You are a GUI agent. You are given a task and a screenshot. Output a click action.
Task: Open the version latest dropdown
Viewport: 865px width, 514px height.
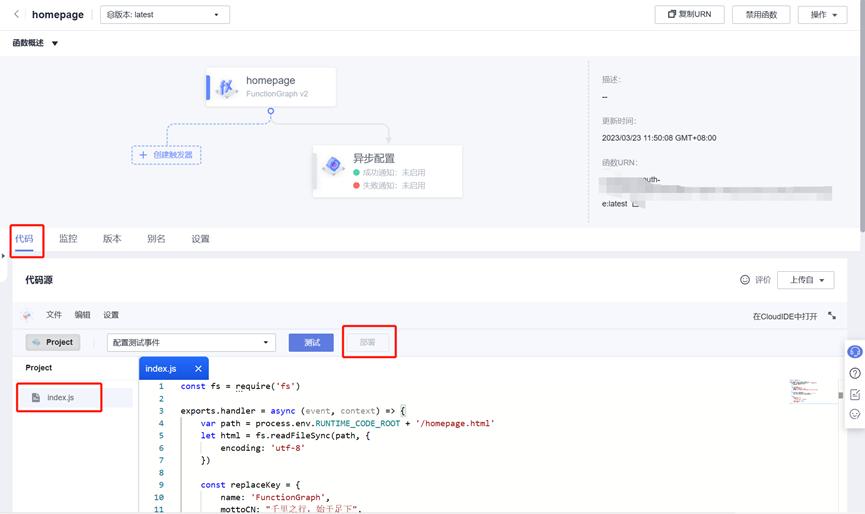(x=165, y=15)
